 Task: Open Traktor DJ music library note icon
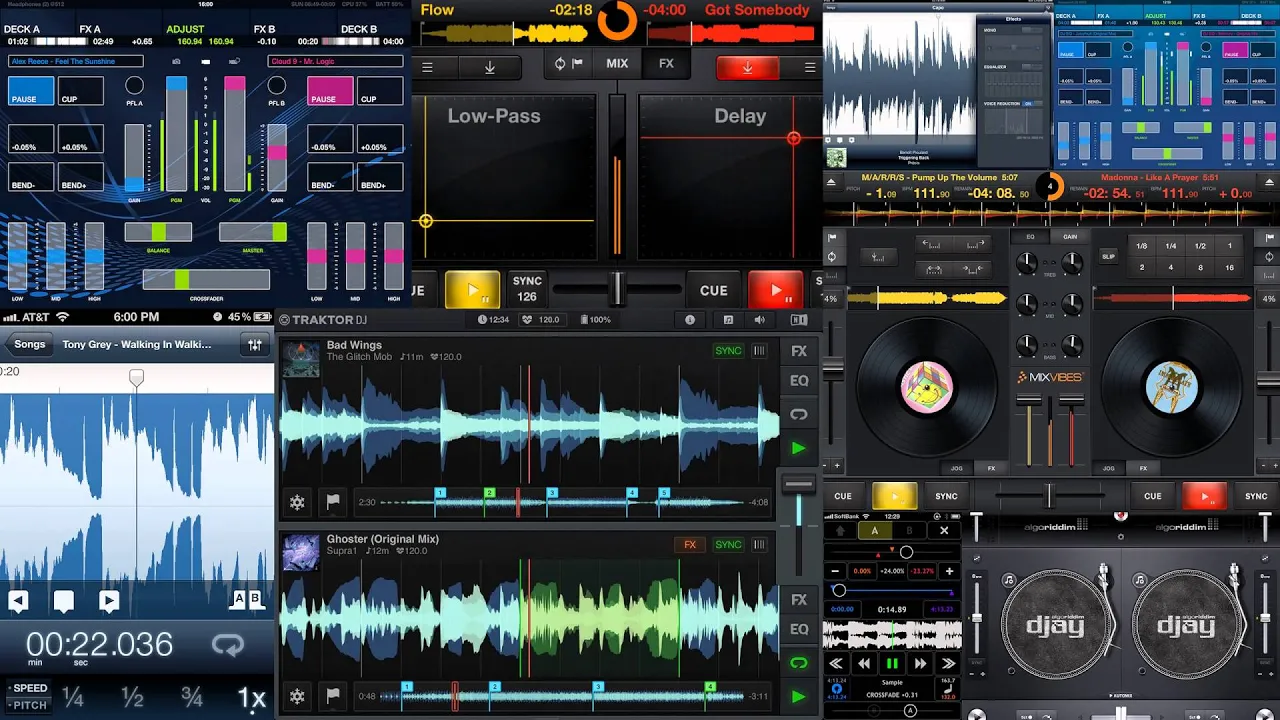[728, 320]
